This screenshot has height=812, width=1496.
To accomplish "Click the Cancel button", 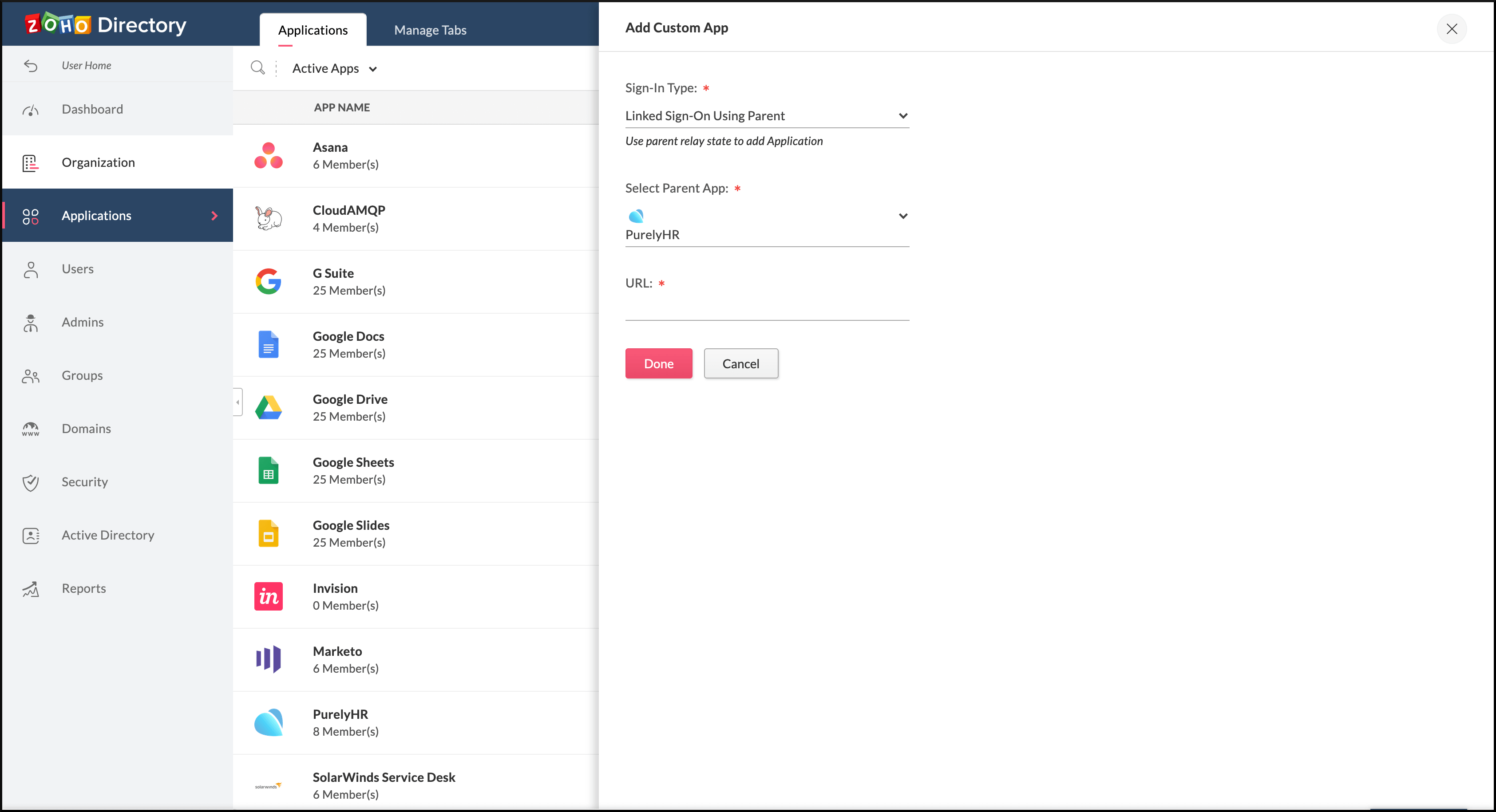I will pyautogui.click(x=740, y=363).
